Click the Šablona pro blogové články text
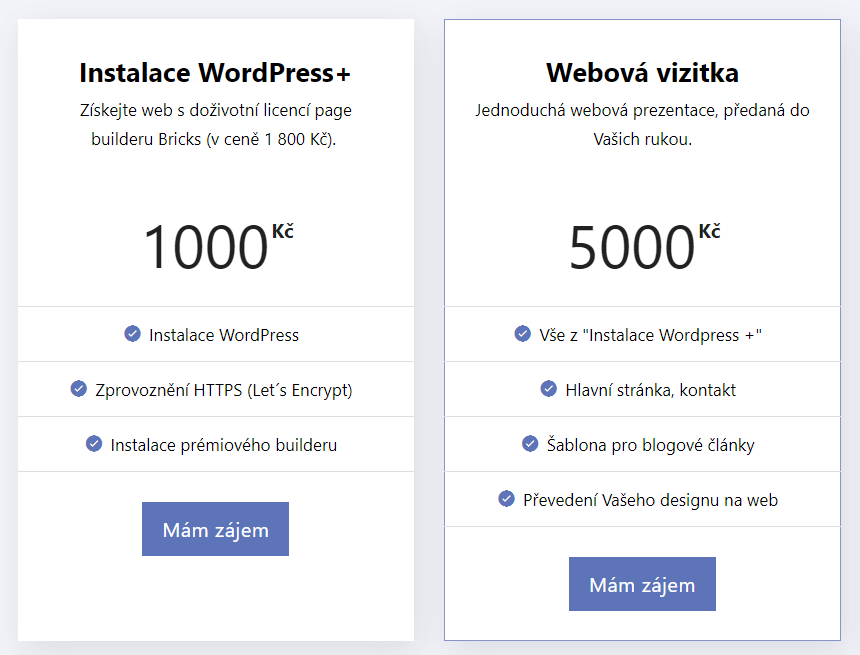This screenshot has width=860, height=655. [x=650, y=445]
